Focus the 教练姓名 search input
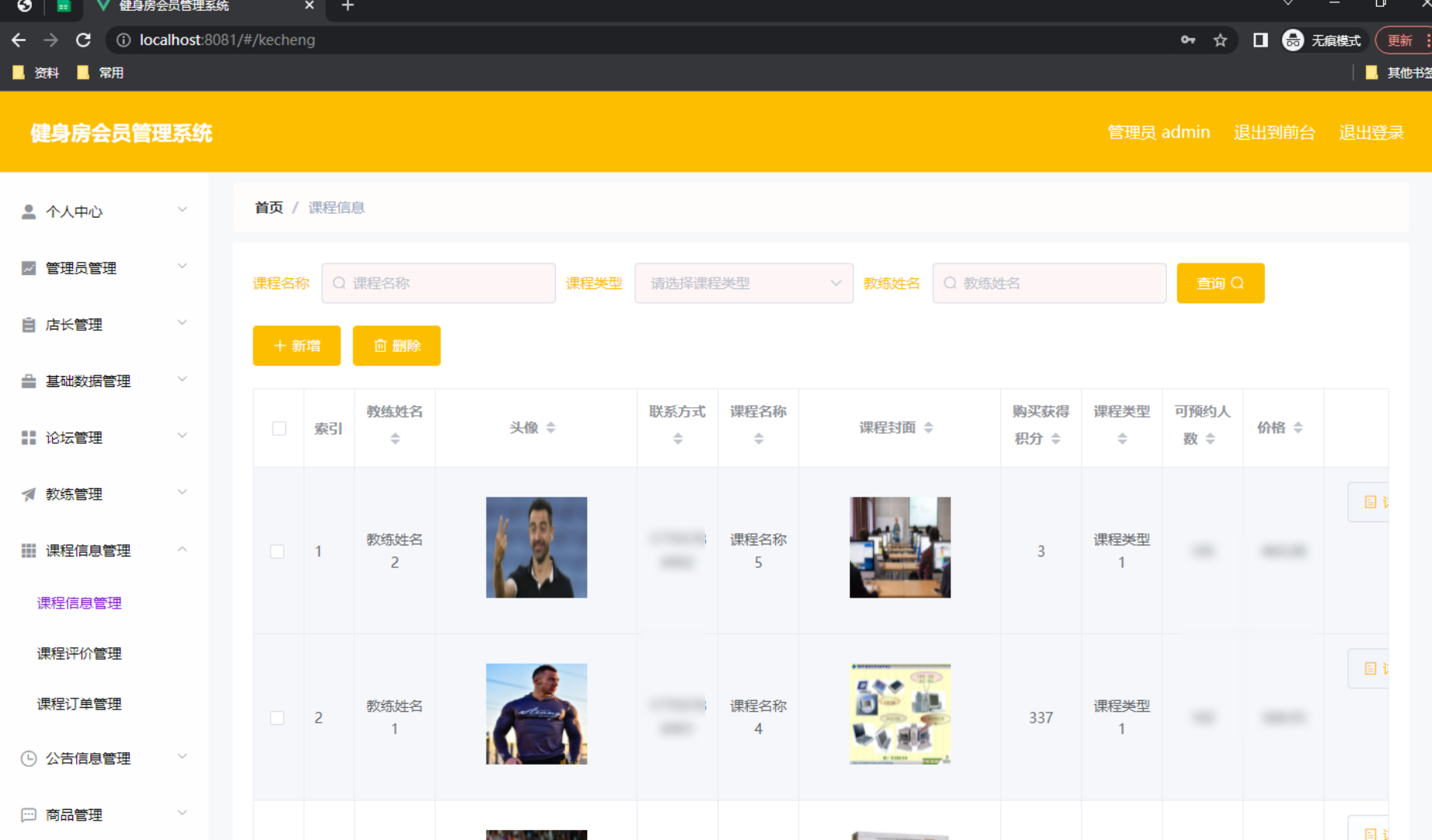1432x840 pixels. pos(1050,284)
